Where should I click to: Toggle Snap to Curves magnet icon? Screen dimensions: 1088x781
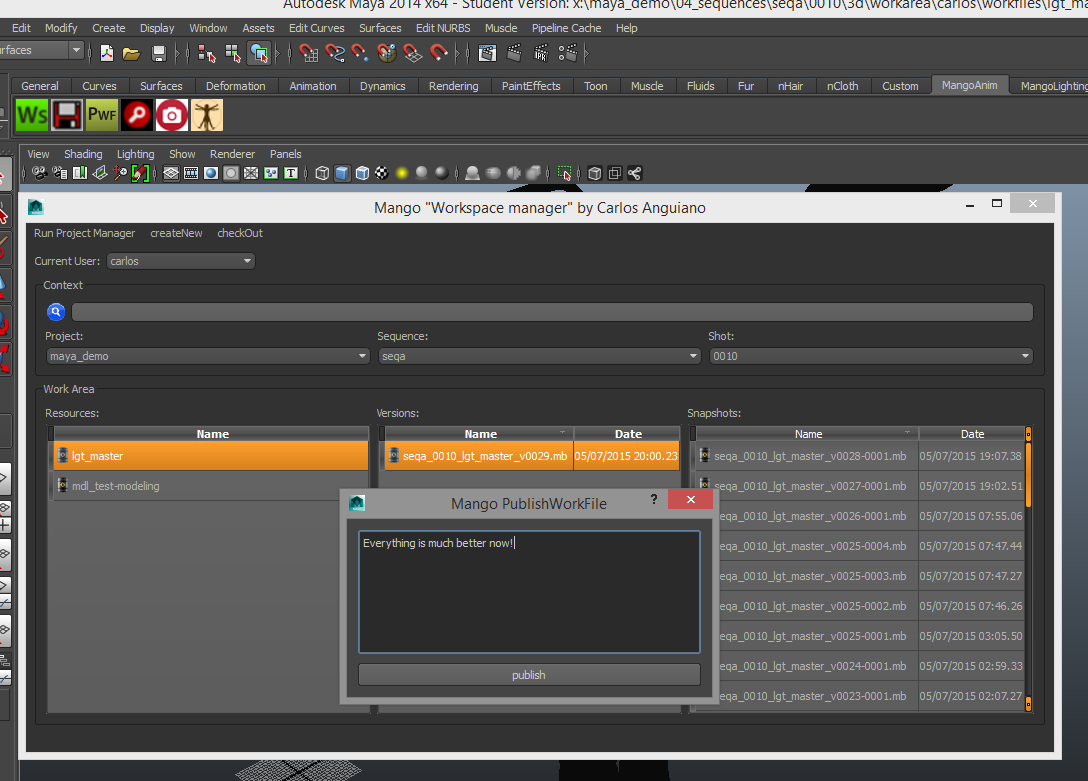(334, 53)
